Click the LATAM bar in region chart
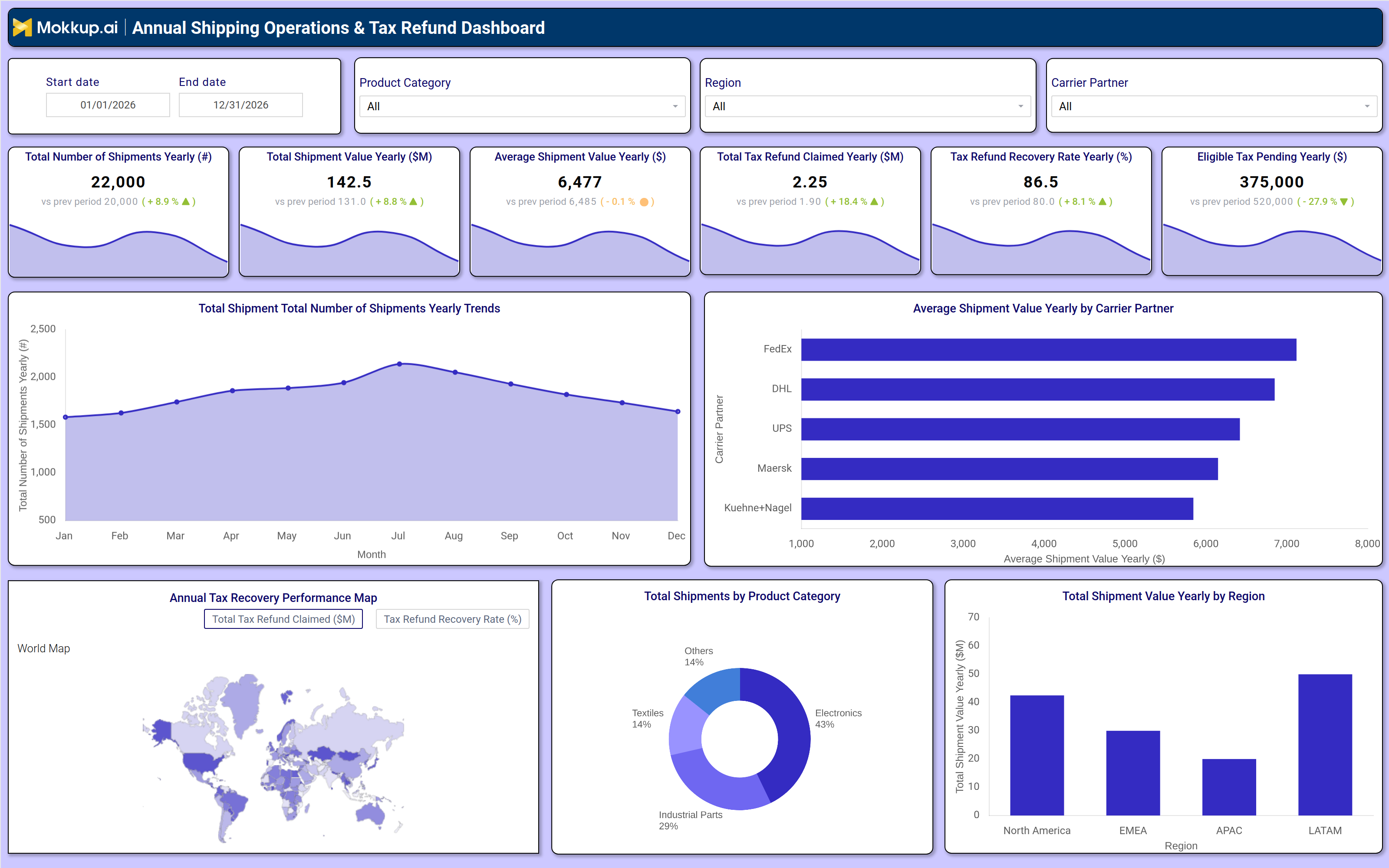 tap(1325, 745)
